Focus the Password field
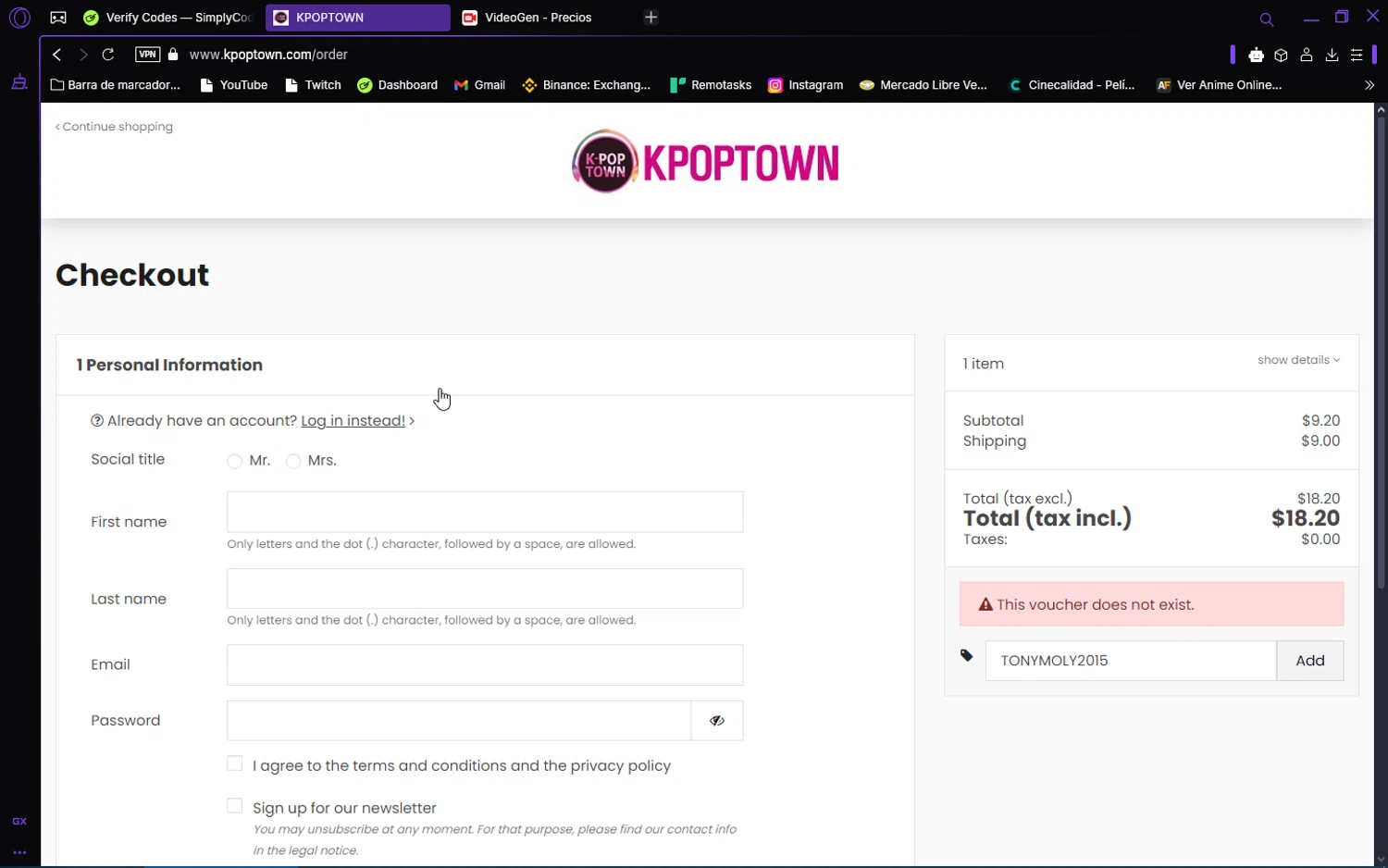The image size is (1388, 868). (x=459, y=720)
